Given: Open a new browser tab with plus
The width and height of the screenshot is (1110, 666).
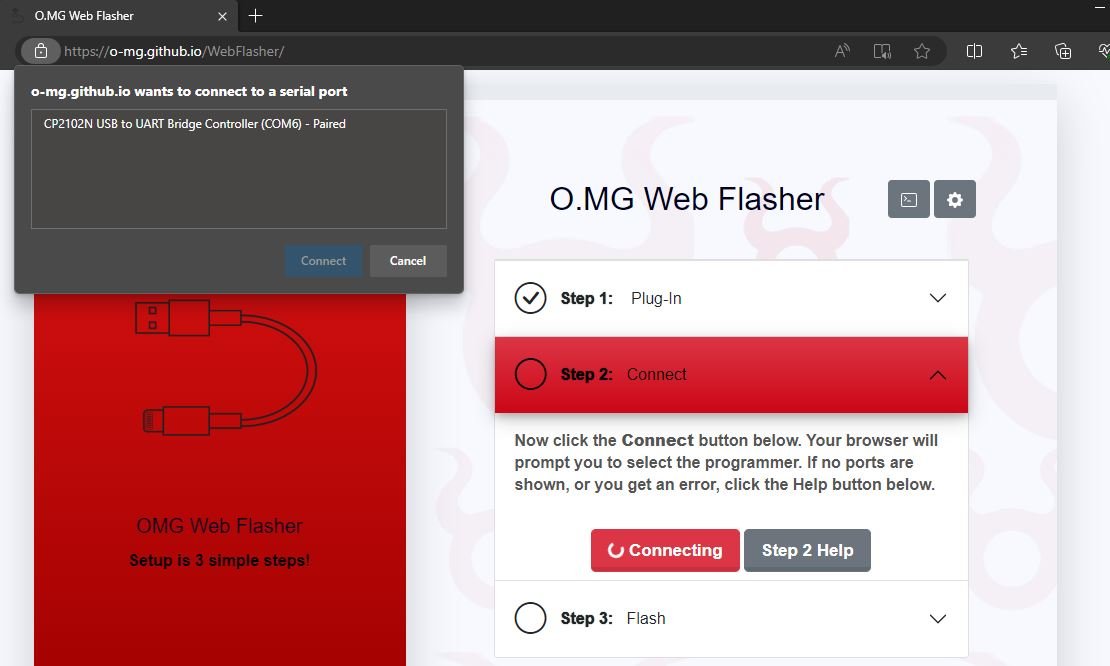Looking at the screenshot, I should pyautogui.click(x=256, y=16).
